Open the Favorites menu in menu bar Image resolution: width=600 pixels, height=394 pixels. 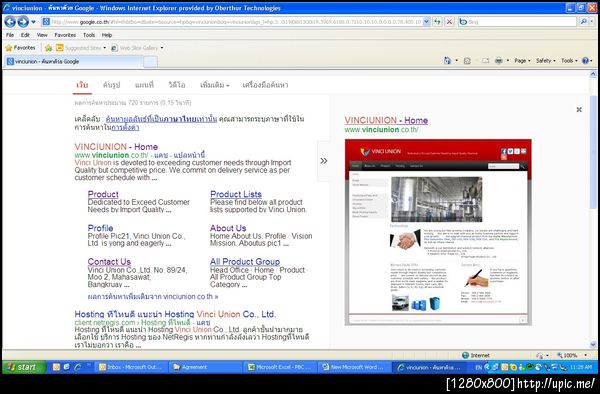[x=65, y=35]
